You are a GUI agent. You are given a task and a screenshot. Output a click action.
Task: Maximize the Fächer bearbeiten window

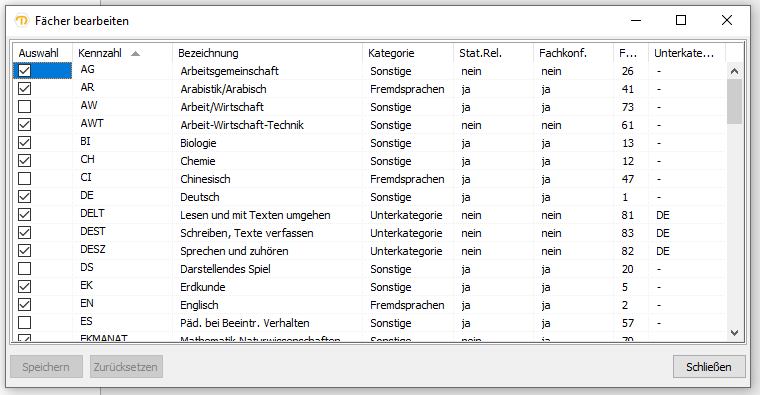[x=681, y=20]
